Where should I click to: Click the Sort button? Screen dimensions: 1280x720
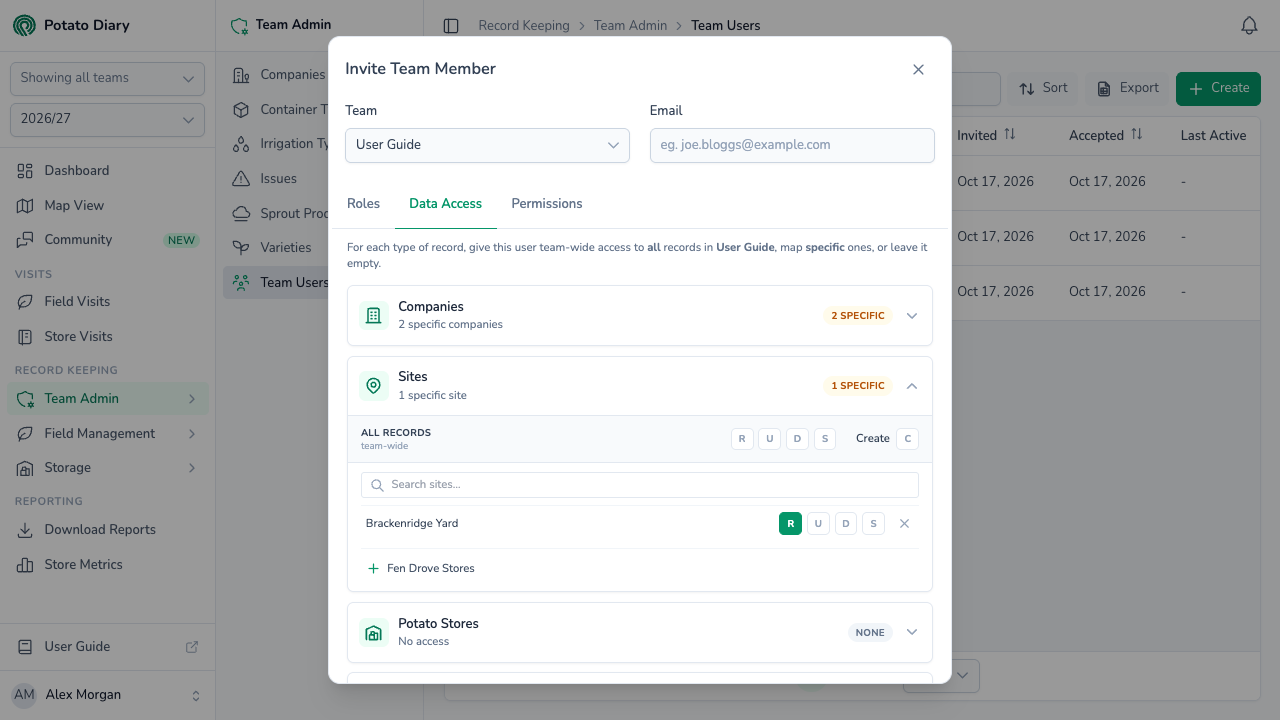pos(1043,88)
